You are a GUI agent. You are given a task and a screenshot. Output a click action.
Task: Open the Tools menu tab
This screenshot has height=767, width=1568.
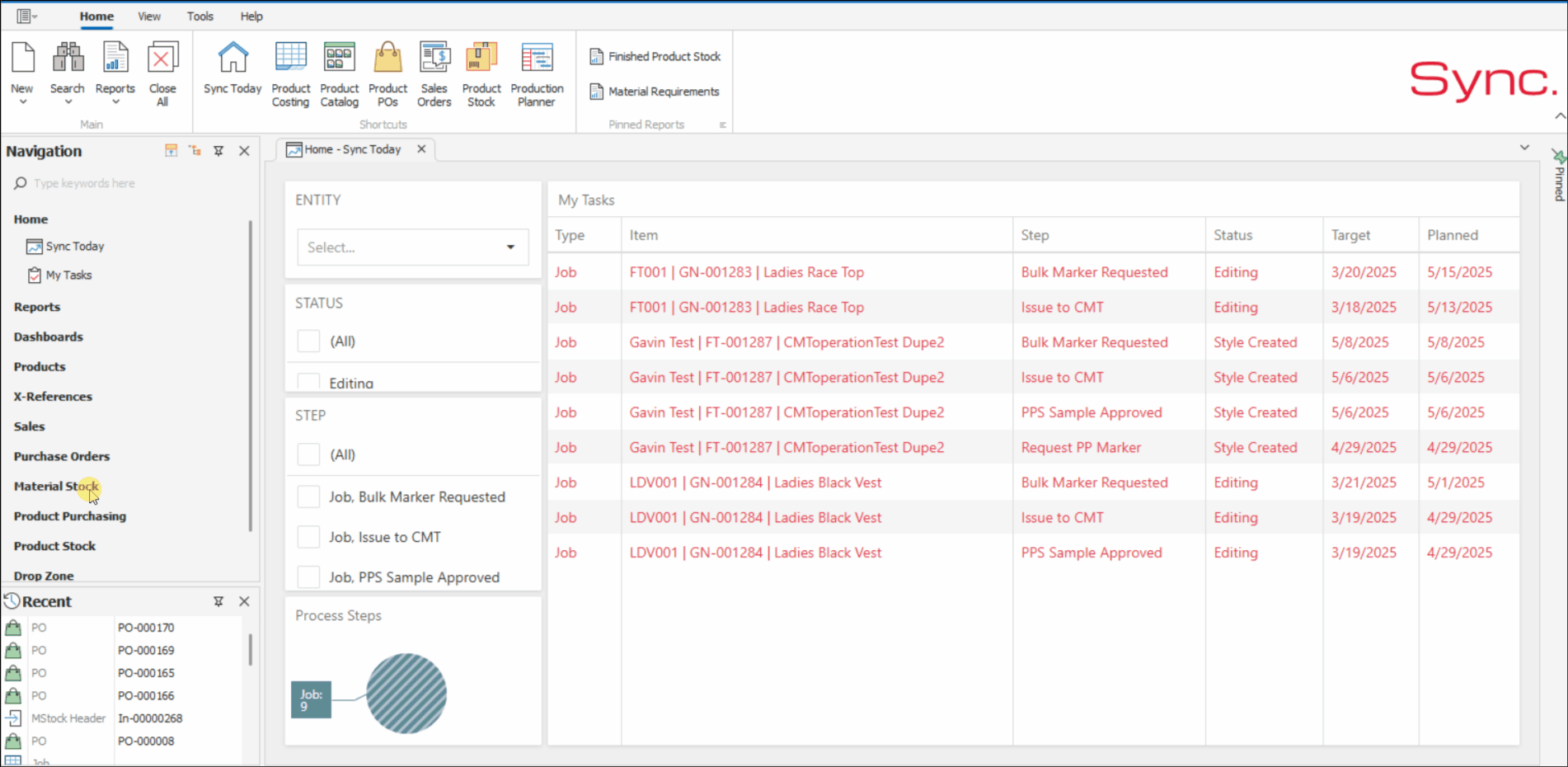point(200,16)
